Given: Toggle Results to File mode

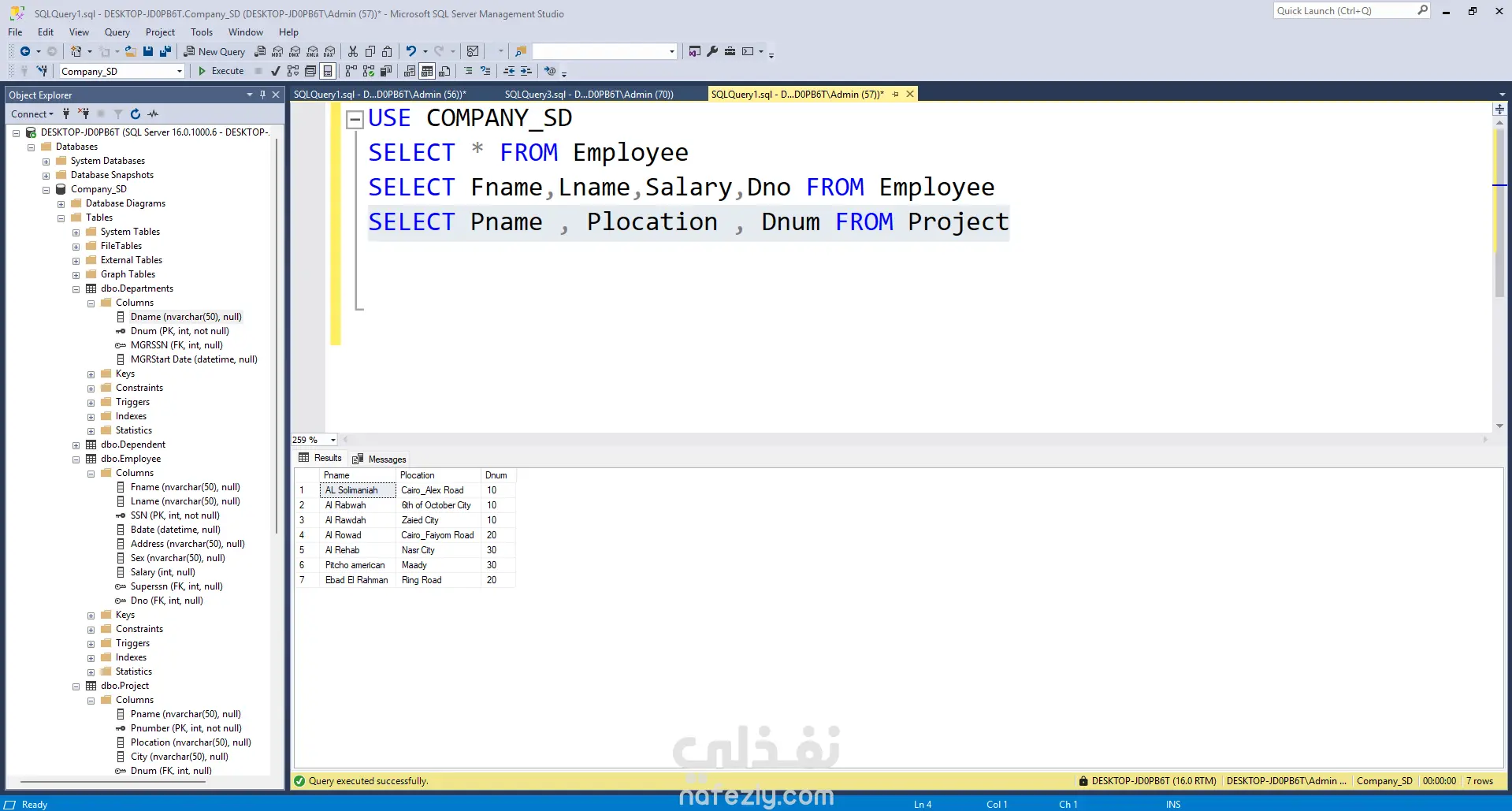Looking at the screenshot, I should (x=444, y=71).
